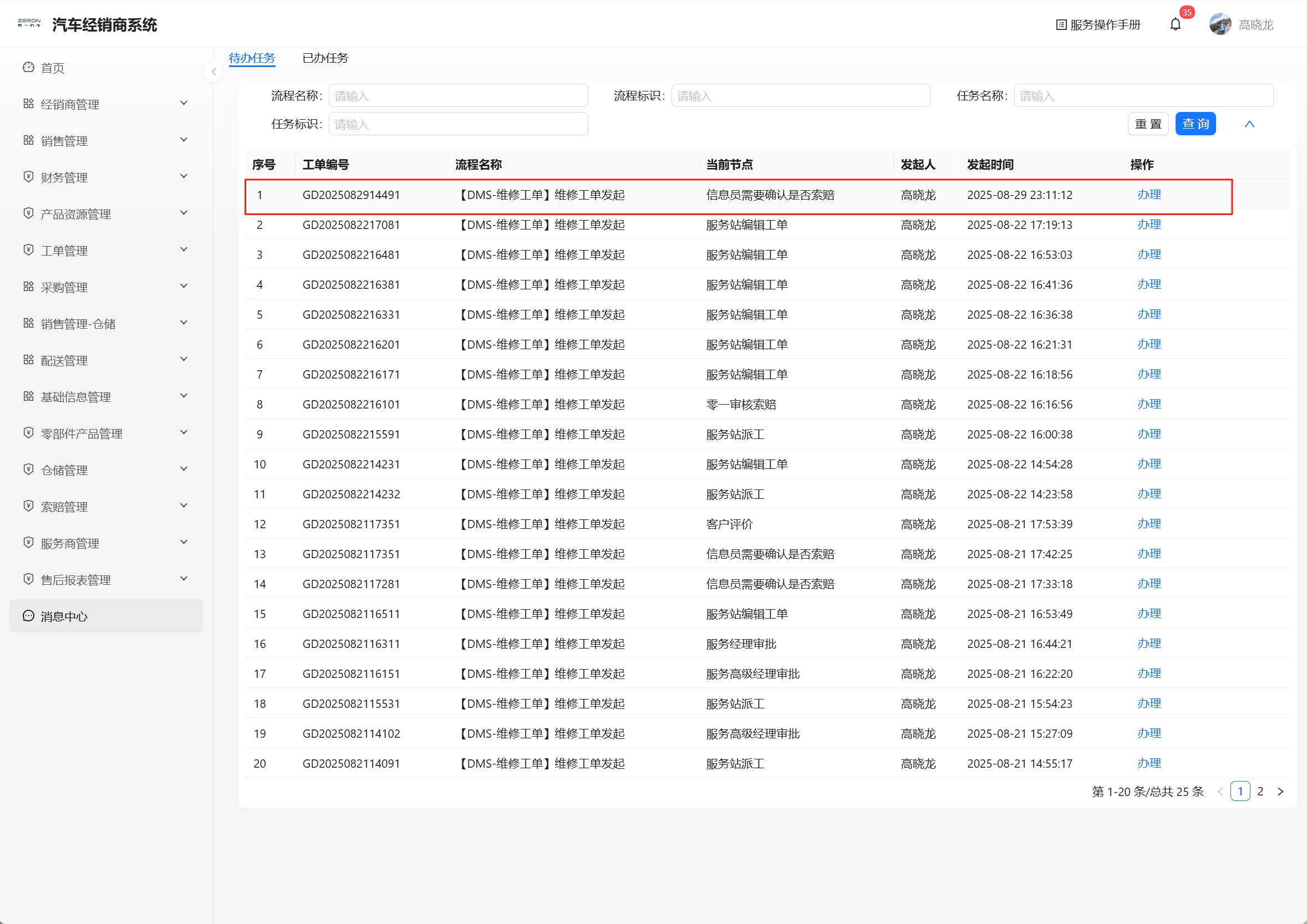This screenshot has width=1307, height=924.
Task: Click 办理 for work order GD2025082114091
Action: tap(1149, 764)
